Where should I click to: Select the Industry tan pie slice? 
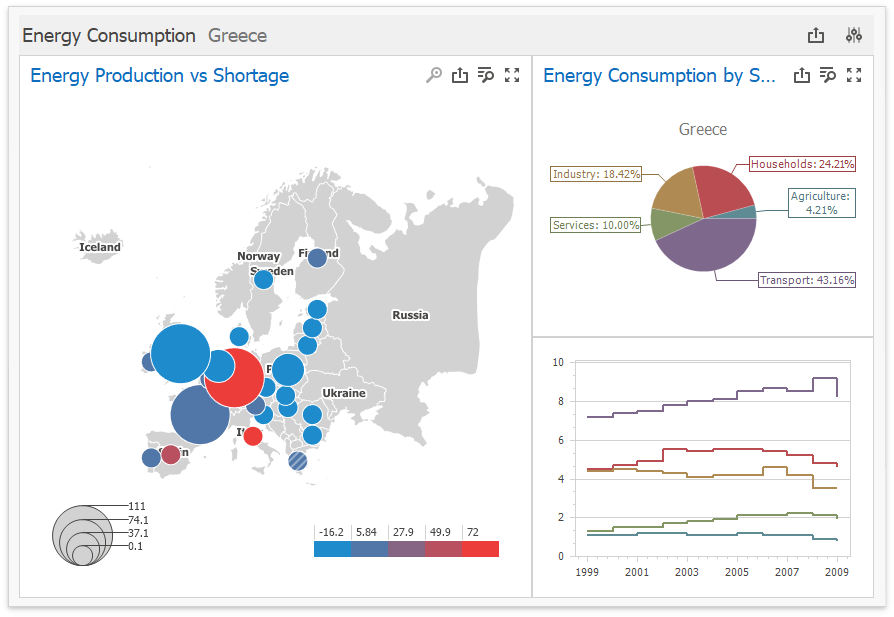click(680, 194)
